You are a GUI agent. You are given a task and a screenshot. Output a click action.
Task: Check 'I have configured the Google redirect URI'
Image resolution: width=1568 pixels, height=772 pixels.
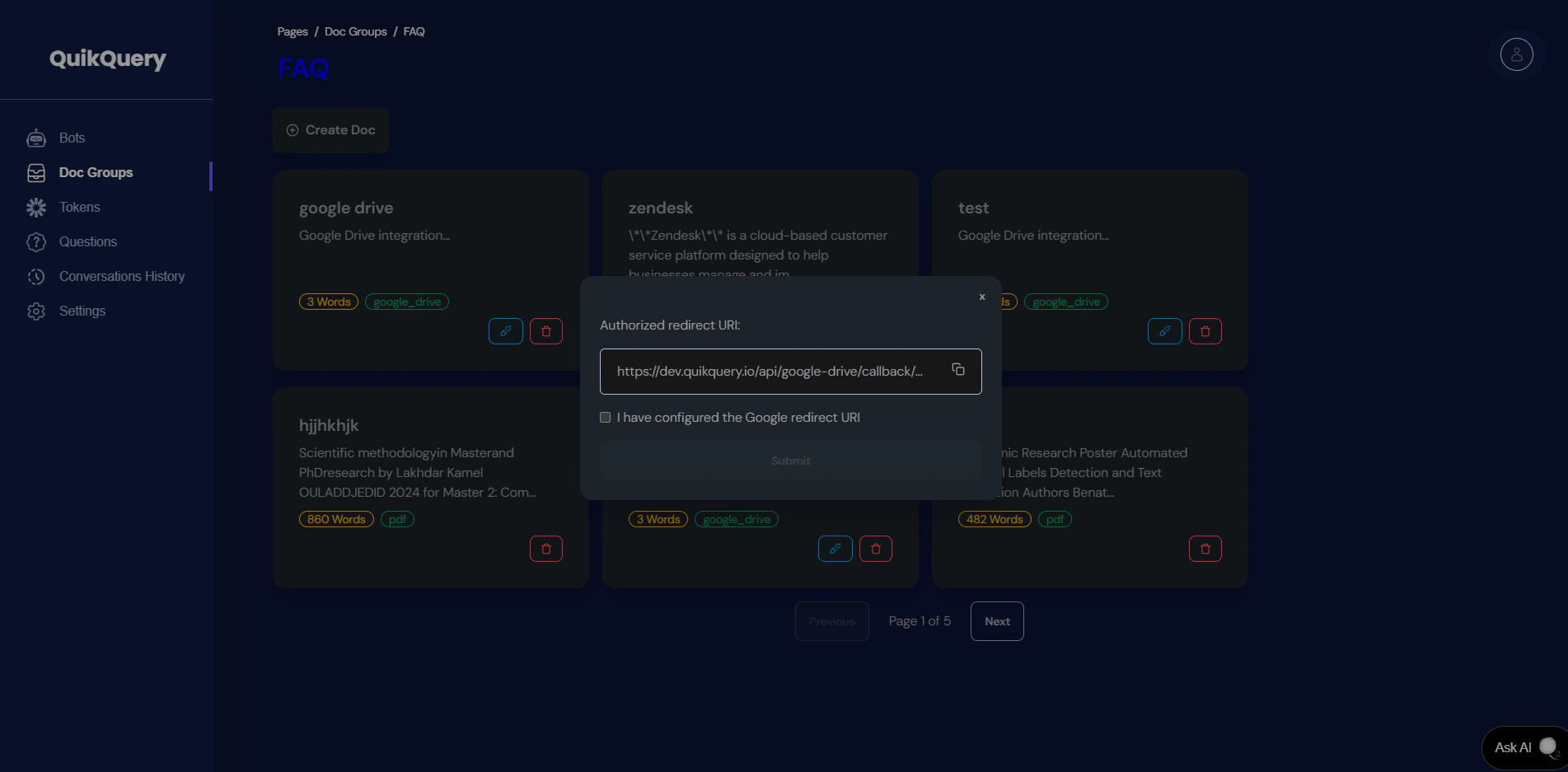tap(605, 418)
